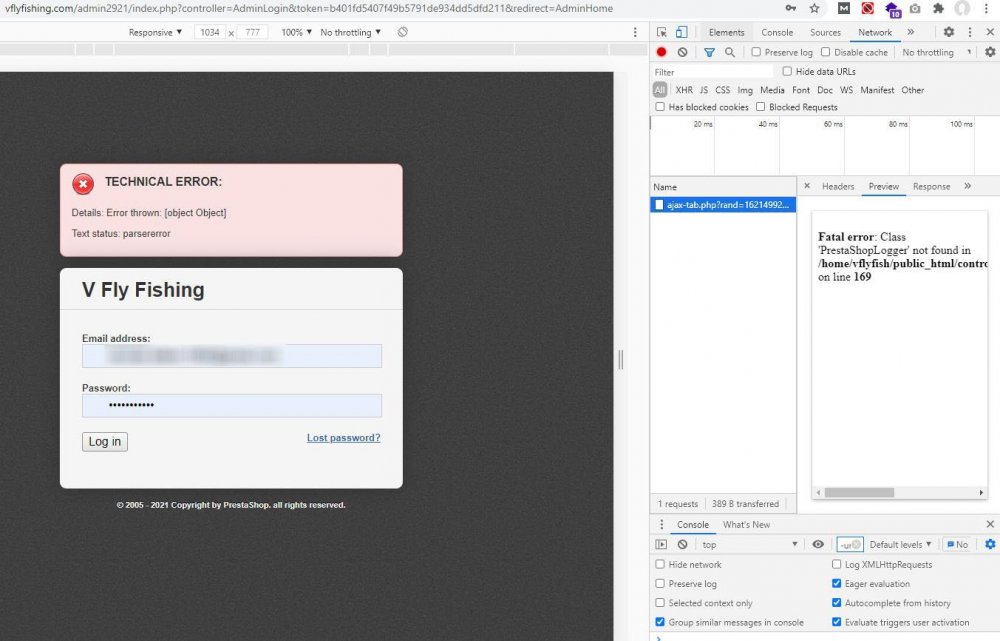The height and width of the screenshot is (641, 1000).
Task: Filter requests by Img type
Action: coord(745,90)
